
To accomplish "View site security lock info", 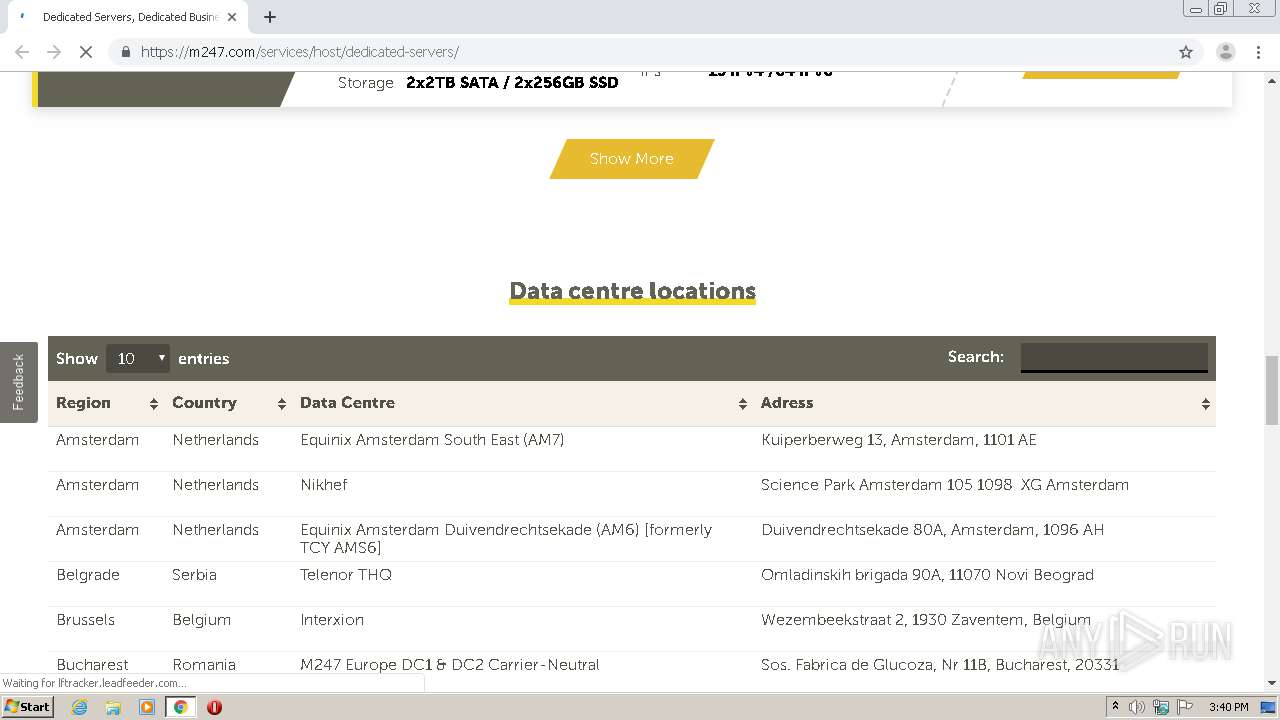I will (x=125, y=52).
